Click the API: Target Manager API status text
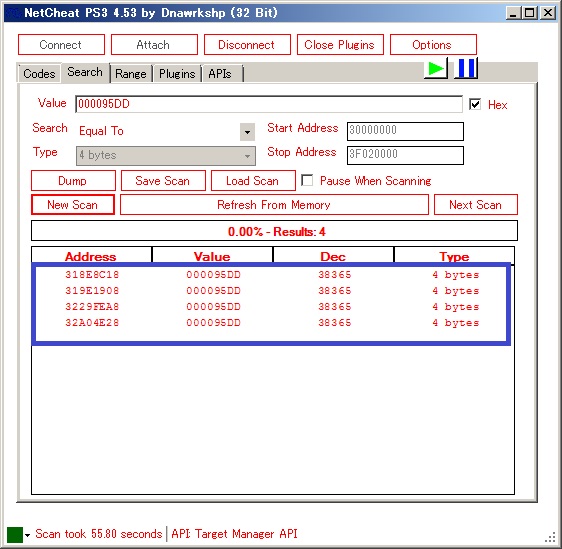Screen dimensions: 562x549 click(x=234, y=534)
